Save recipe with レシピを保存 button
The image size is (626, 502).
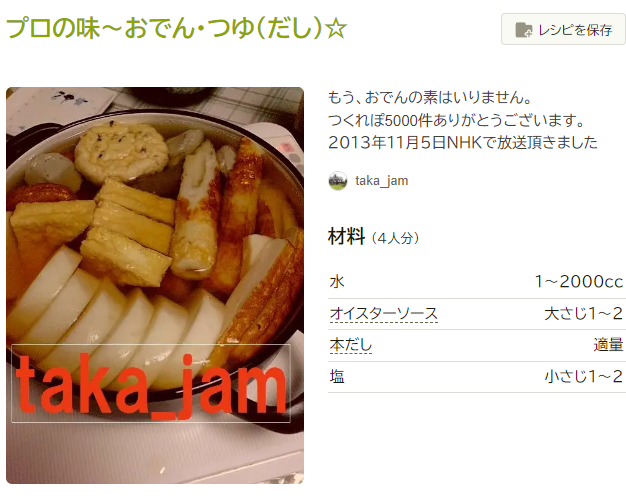point(563,29)
